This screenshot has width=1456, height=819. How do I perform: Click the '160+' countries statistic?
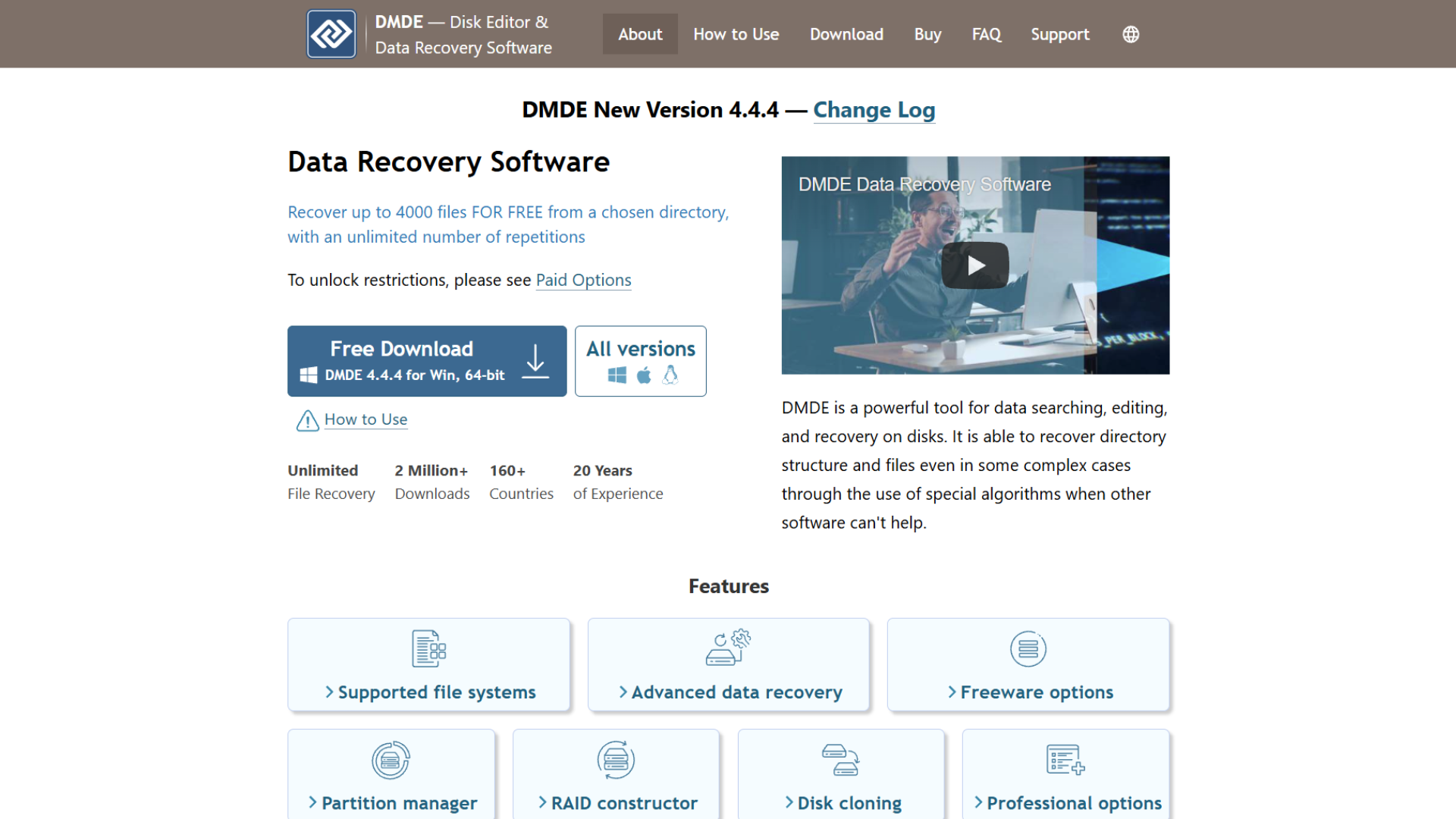(507, 471)
